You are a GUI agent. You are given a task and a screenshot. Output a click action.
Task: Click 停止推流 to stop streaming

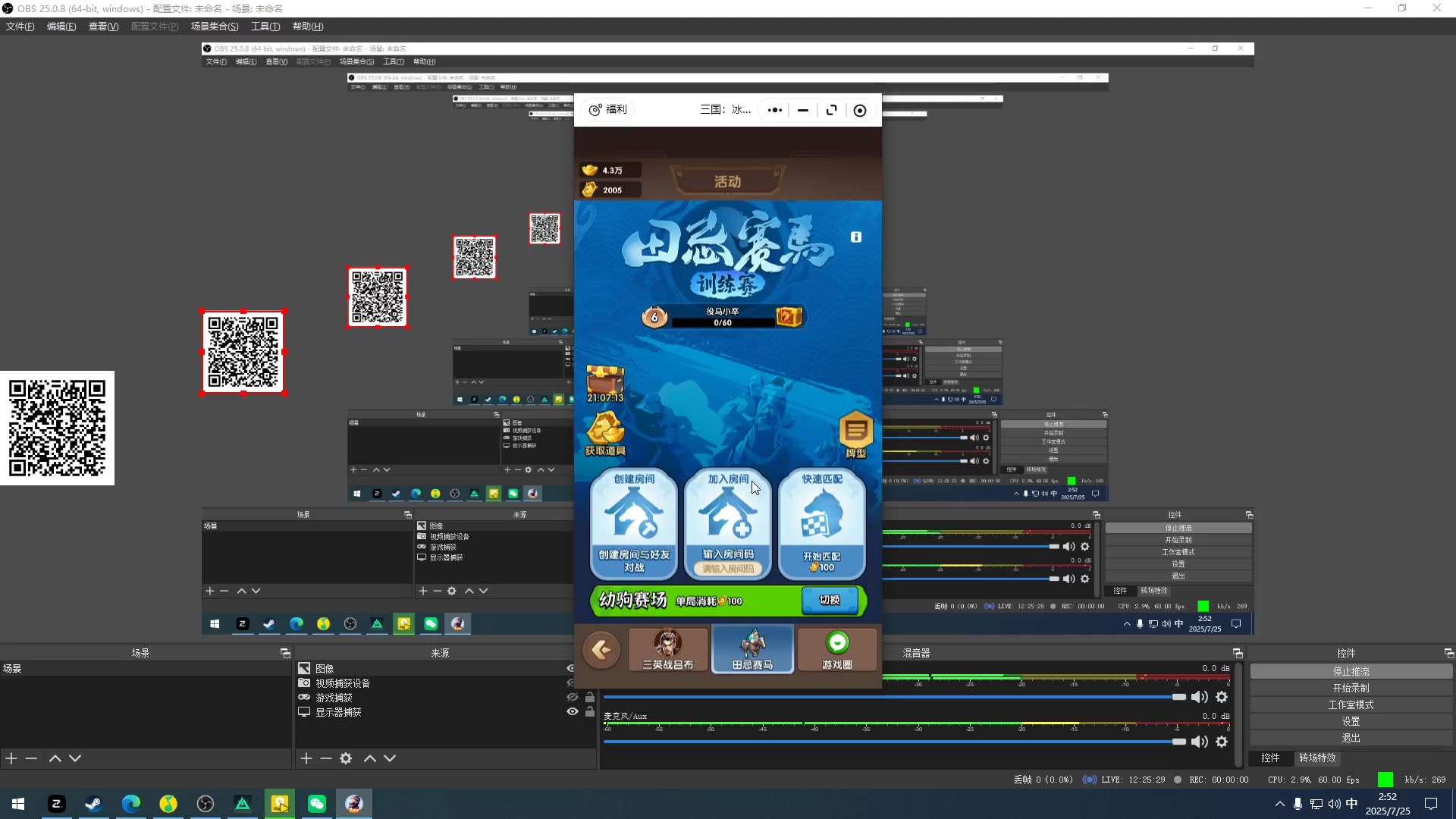1351,672
